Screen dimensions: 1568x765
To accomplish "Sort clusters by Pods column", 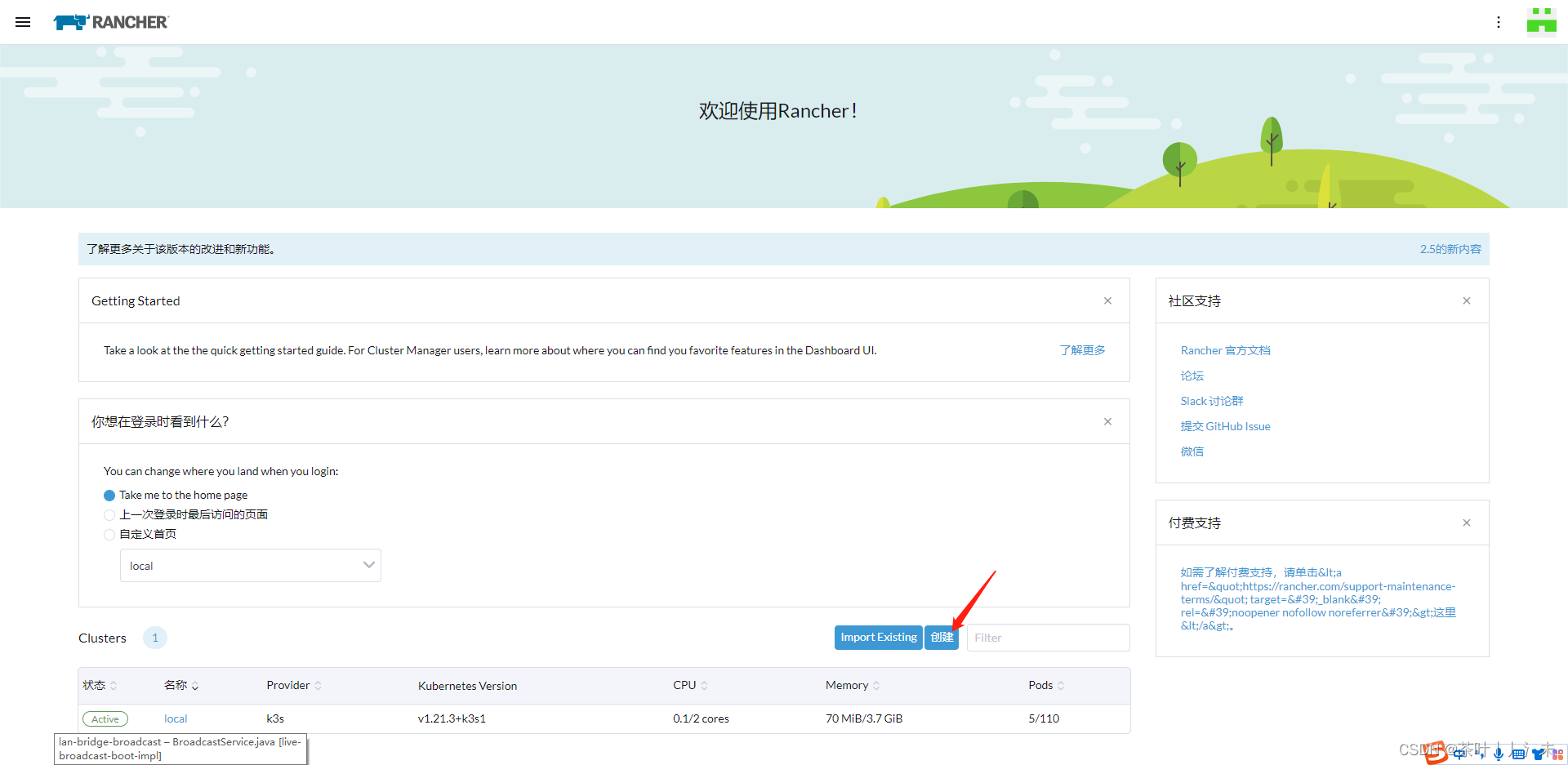I will click(x=1046, y=686).
